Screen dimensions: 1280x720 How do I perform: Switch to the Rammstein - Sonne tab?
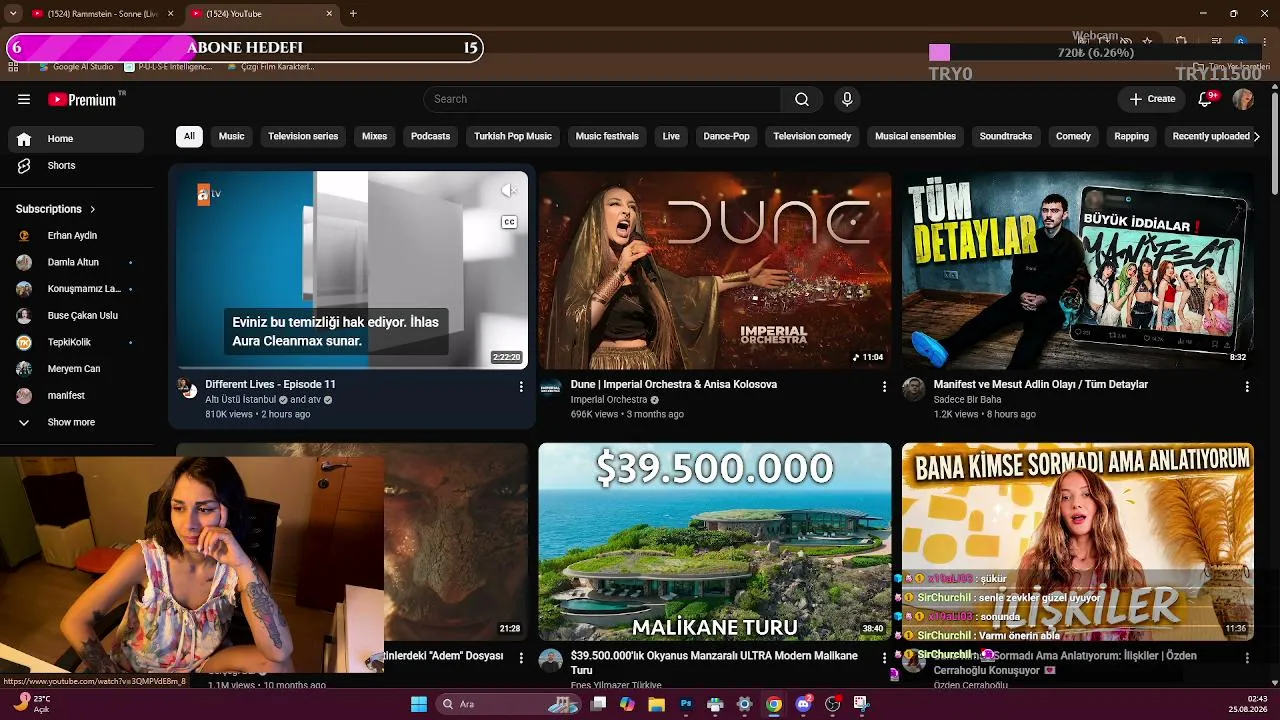coord(102,14)
